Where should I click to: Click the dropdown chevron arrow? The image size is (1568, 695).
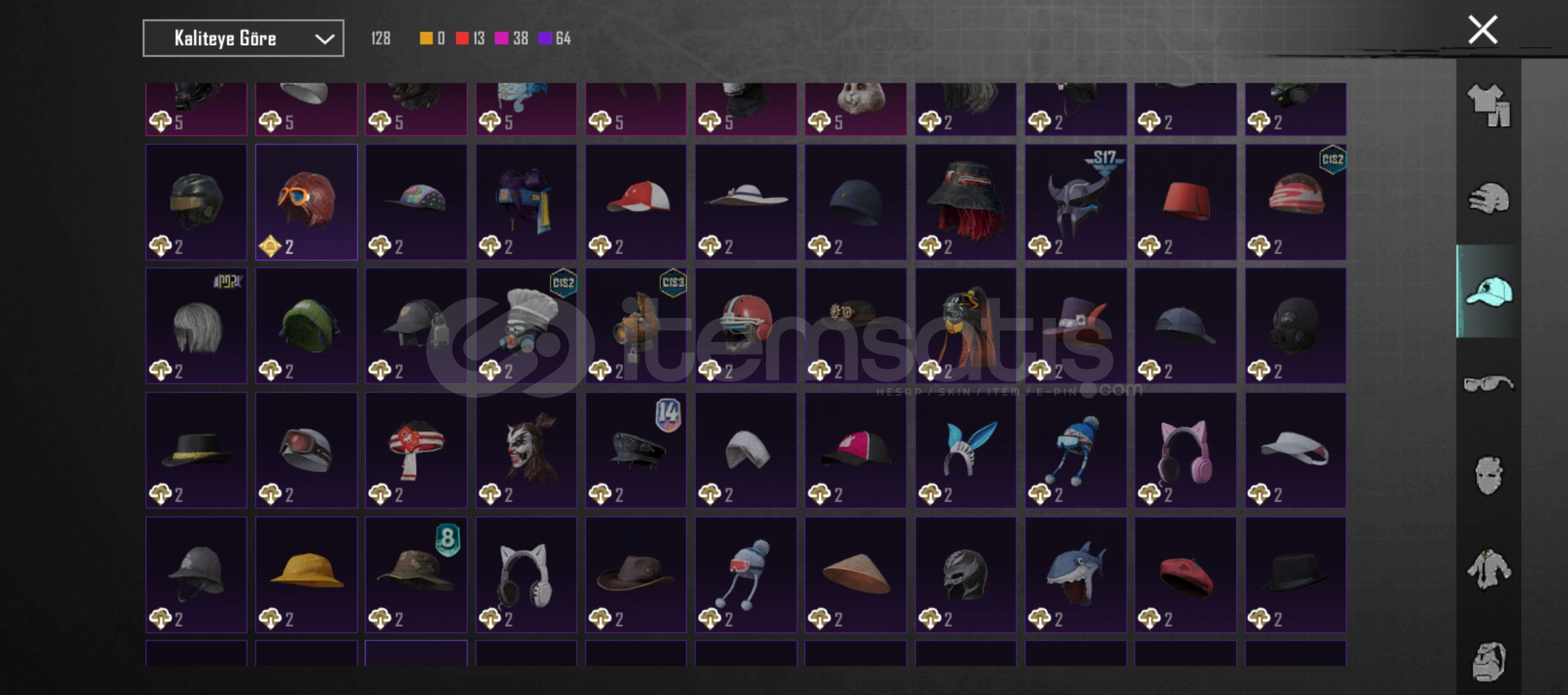[324, 39]
